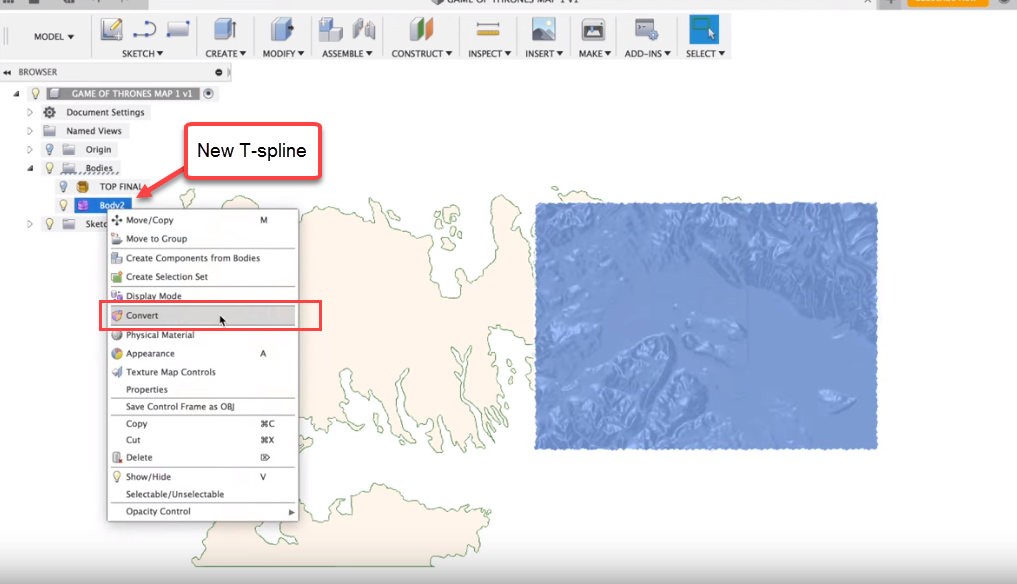Expand the Origin node

(x=30, y=149)
